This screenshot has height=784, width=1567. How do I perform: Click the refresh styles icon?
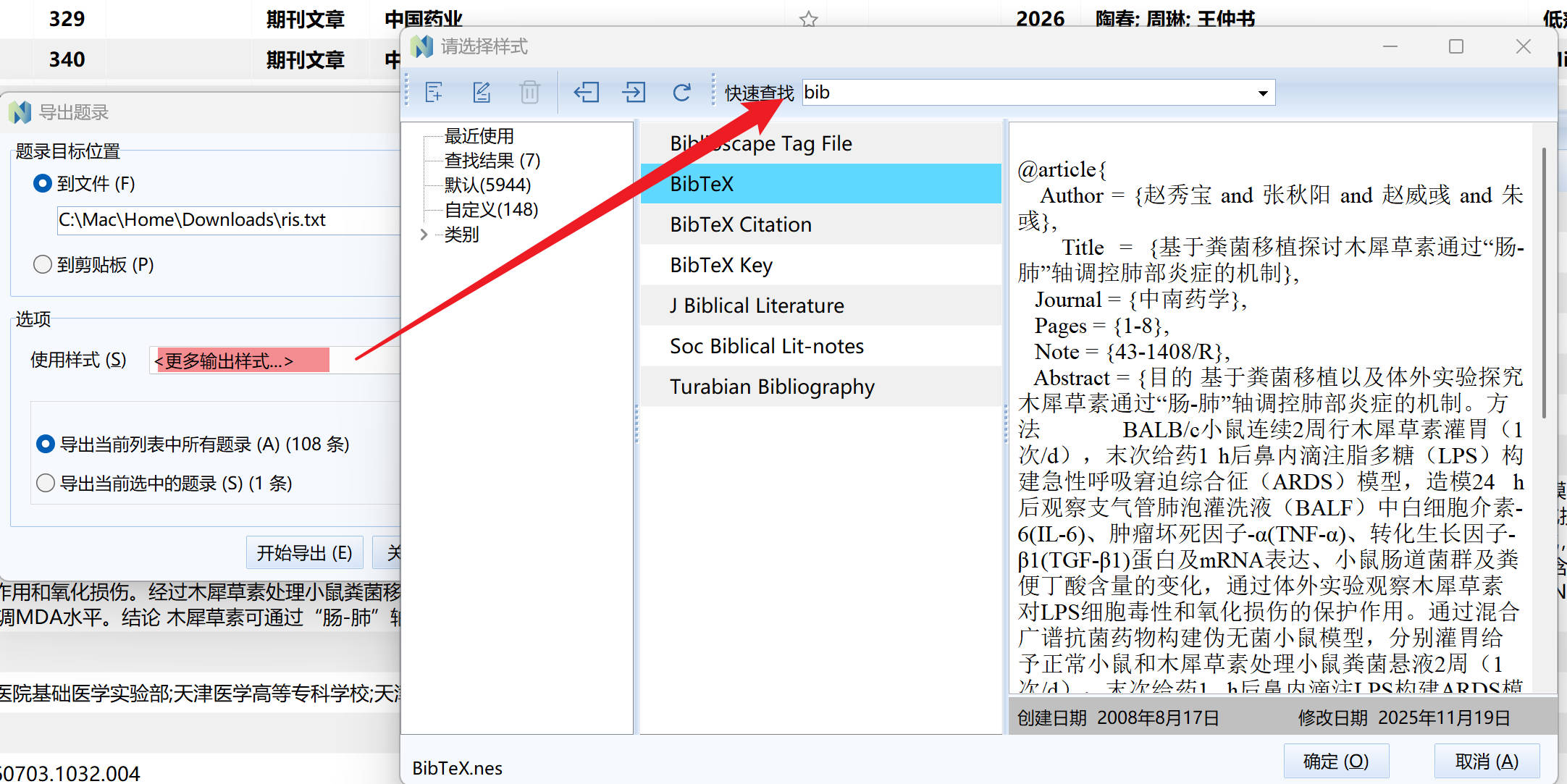click(x=681, y=93)
